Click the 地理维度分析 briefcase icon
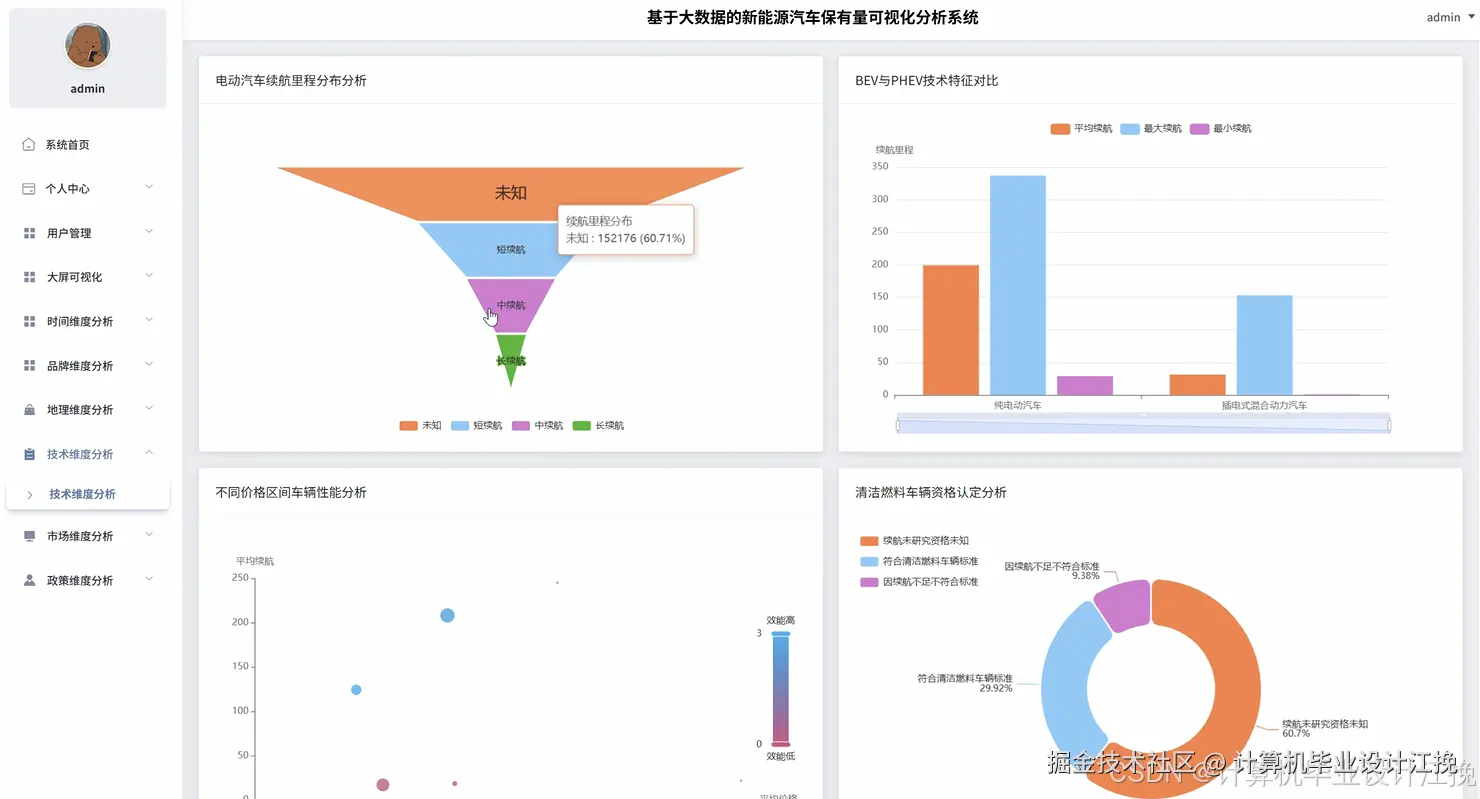Viewport: 1480px width, 799px height. [x=28, y=409]
